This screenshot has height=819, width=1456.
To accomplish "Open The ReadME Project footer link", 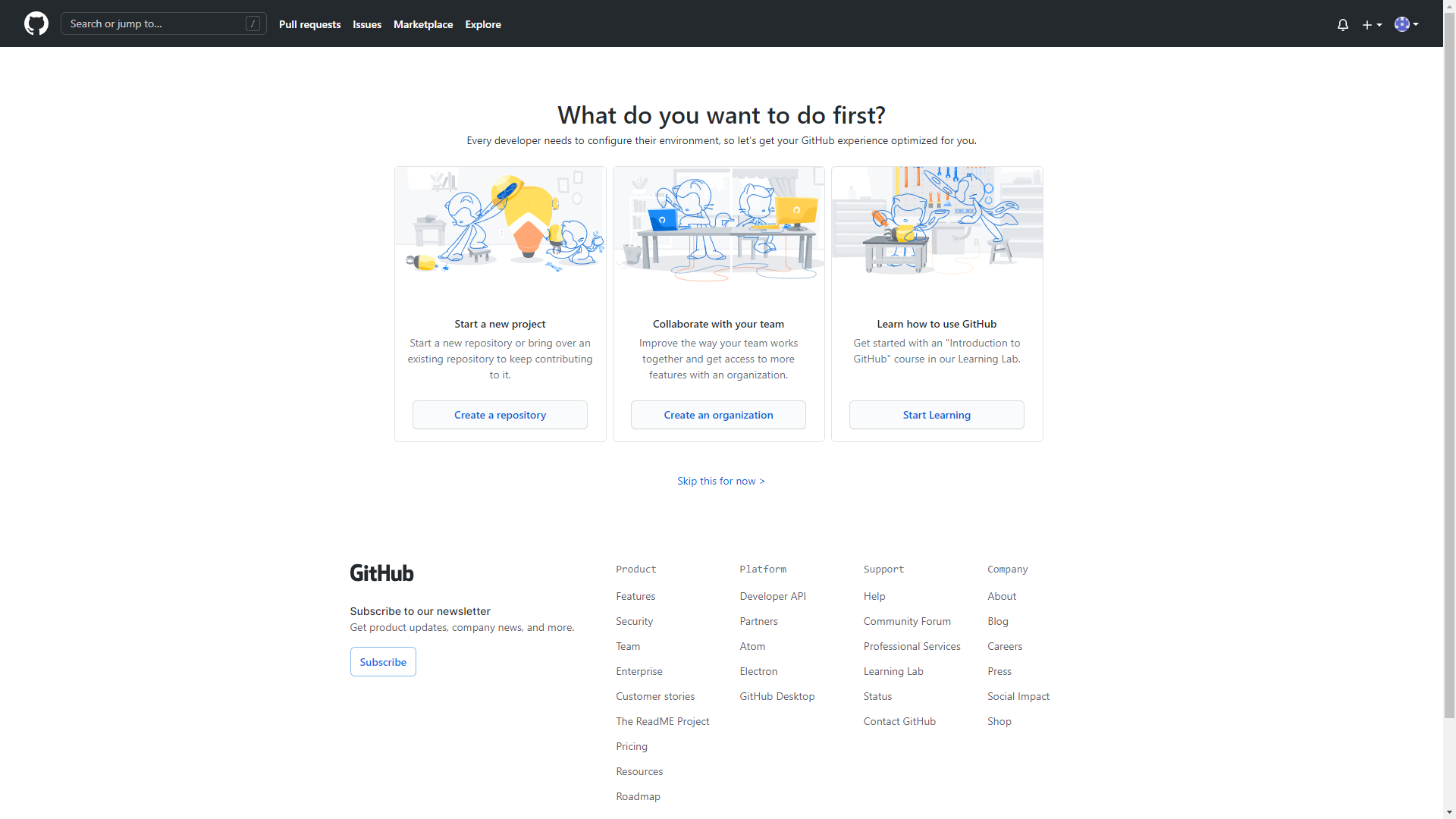I will pyautogui.click(x=663, y=721).
